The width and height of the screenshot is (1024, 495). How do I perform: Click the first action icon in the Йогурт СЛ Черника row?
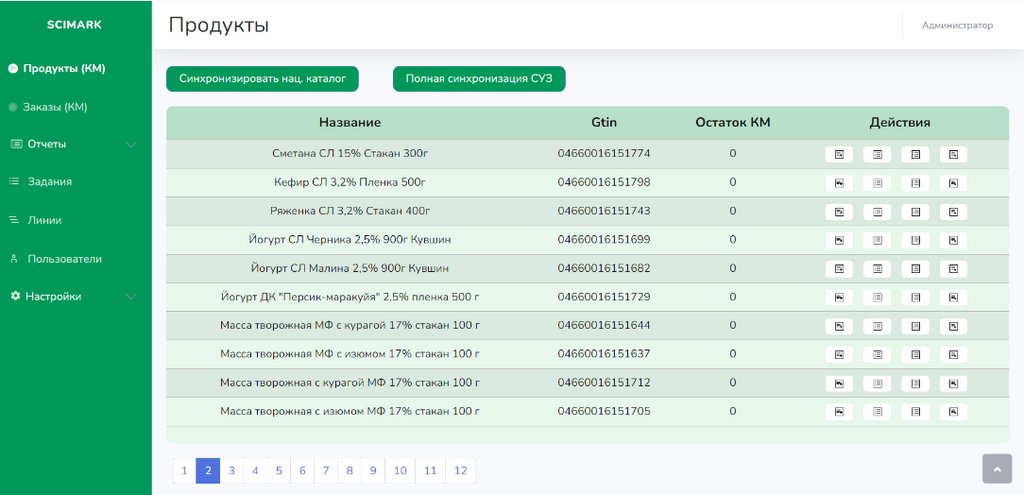tap(839, 240)
